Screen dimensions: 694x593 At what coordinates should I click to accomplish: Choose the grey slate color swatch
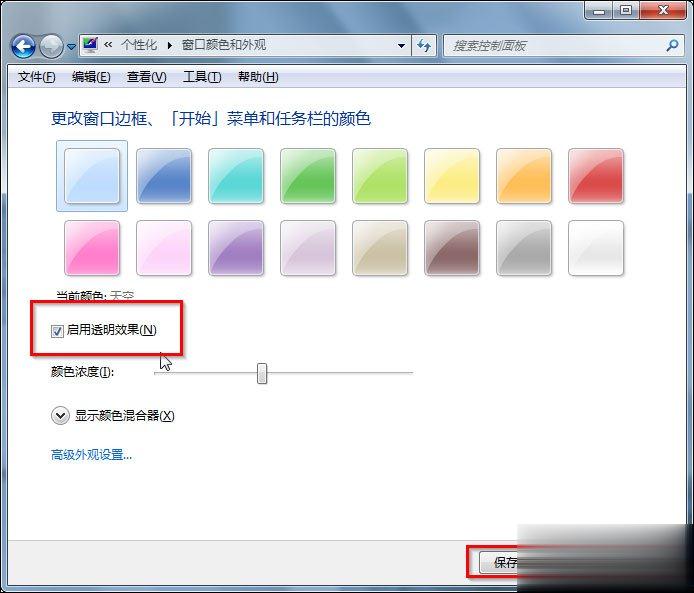[x=524, y=248]
